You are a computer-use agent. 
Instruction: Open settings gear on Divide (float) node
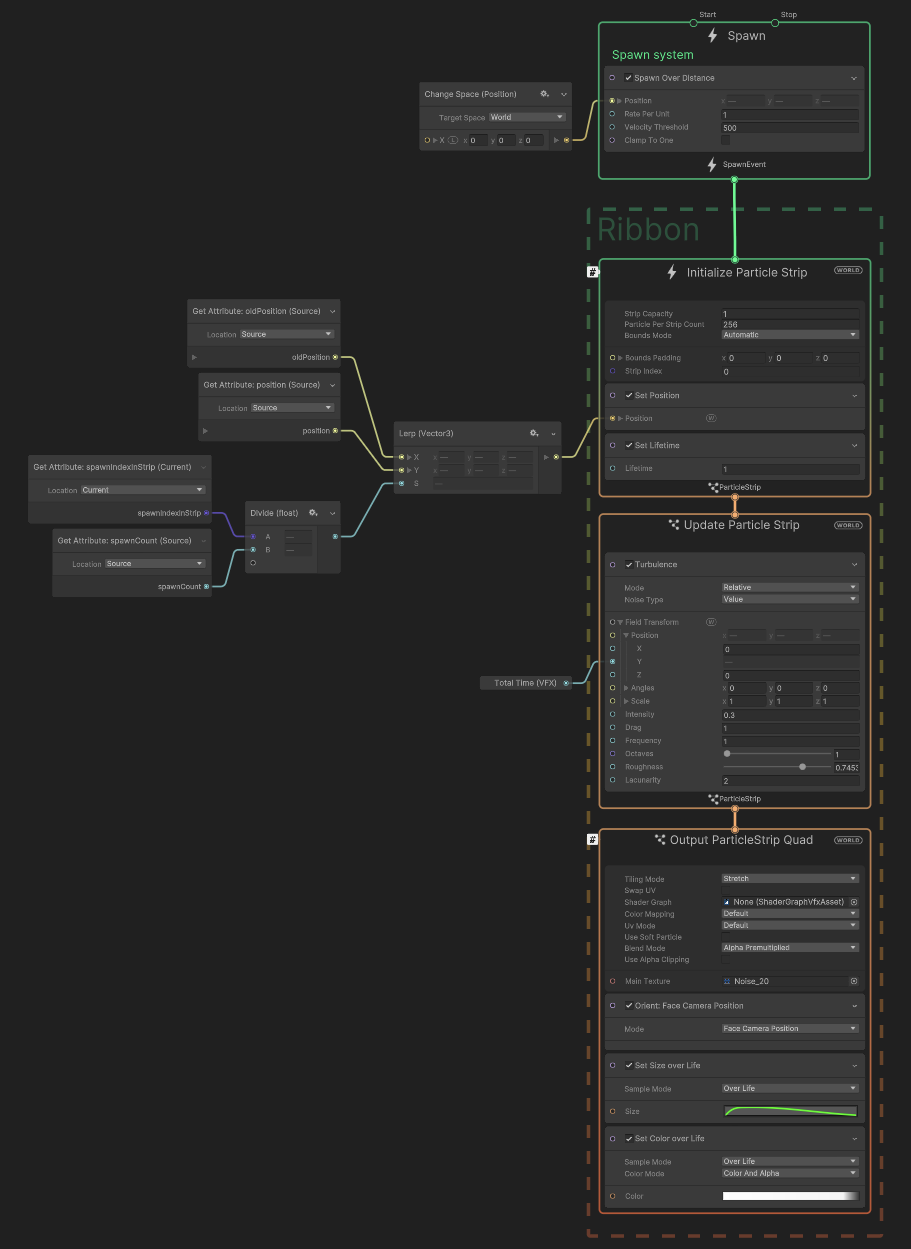pos(313,513)
